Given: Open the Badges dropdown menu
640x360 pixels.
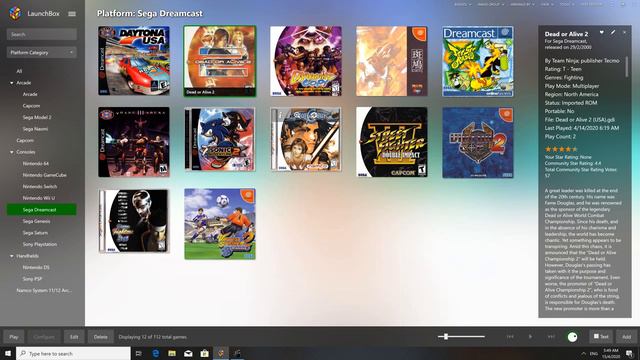Looking at the screenshot, I should pos(462,4).
